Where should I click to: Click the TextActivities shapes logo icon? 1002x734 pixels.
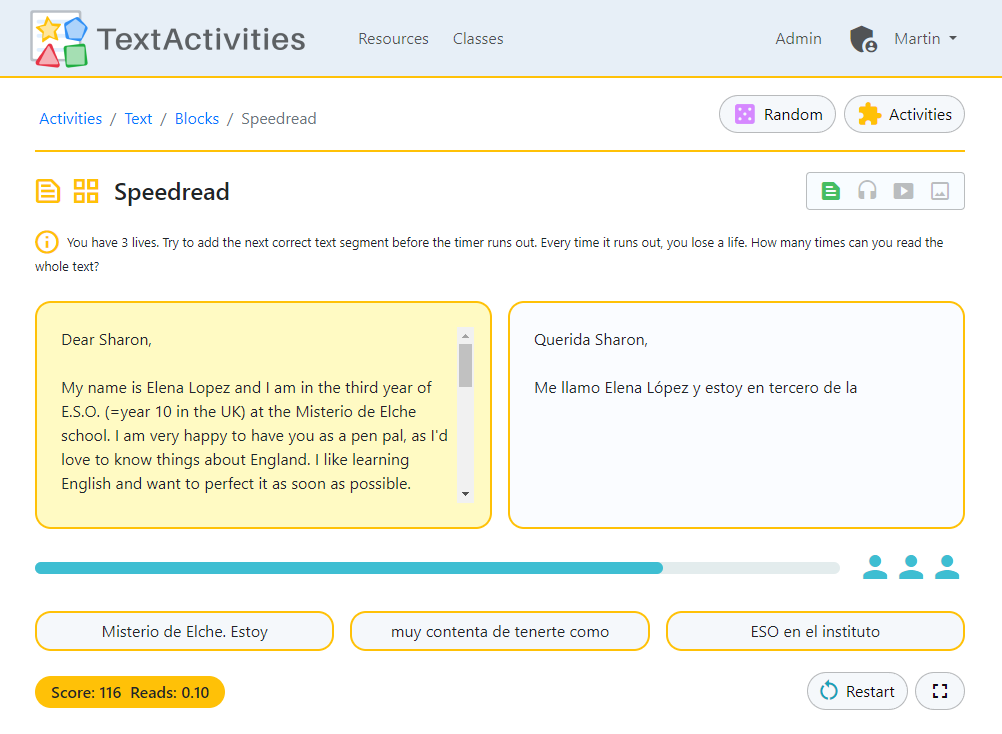pos(59,39)
